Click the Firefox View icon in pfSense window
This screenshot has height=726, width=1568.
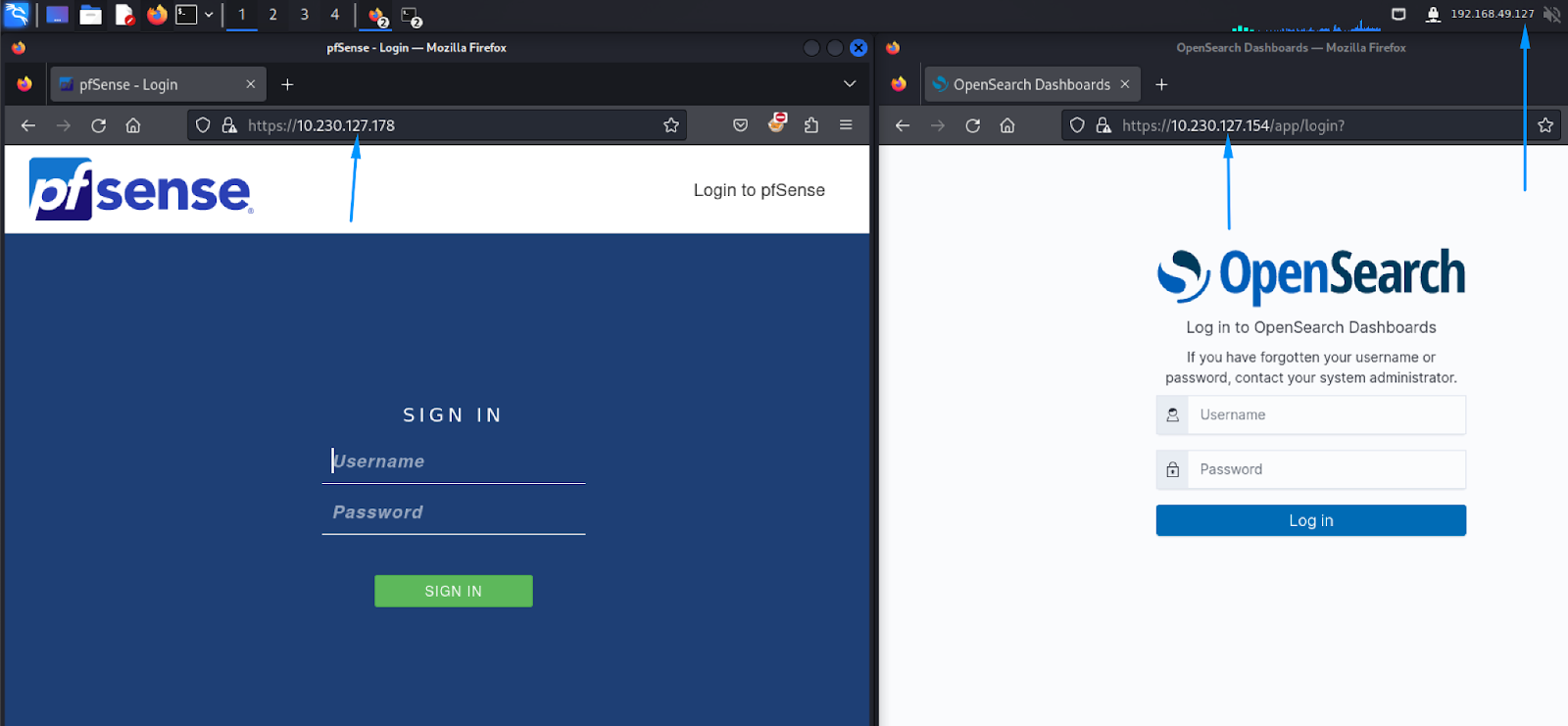(x=24, y=84)
